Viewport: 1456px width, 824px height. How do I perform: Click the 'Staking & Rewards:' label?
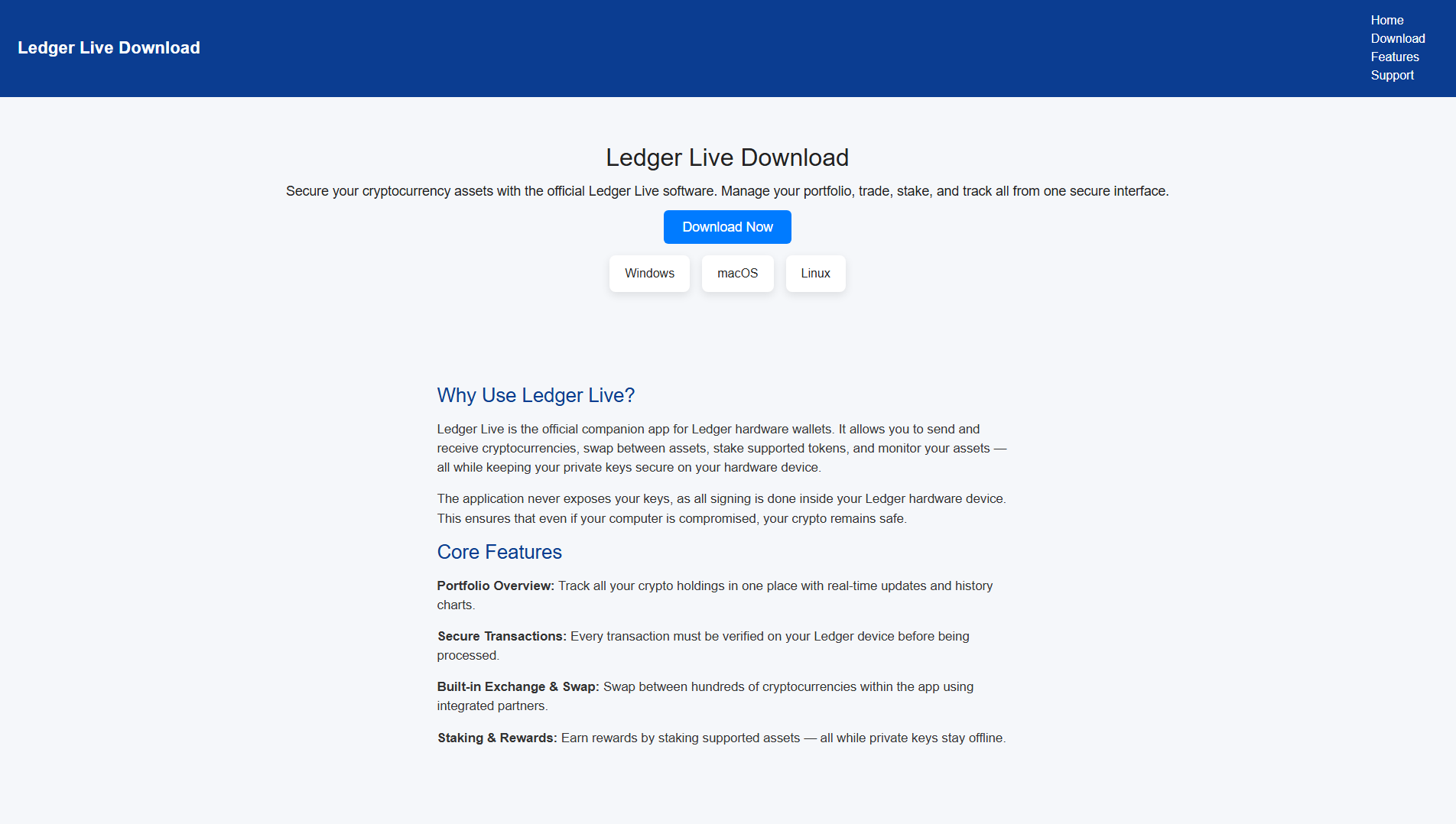497,738
